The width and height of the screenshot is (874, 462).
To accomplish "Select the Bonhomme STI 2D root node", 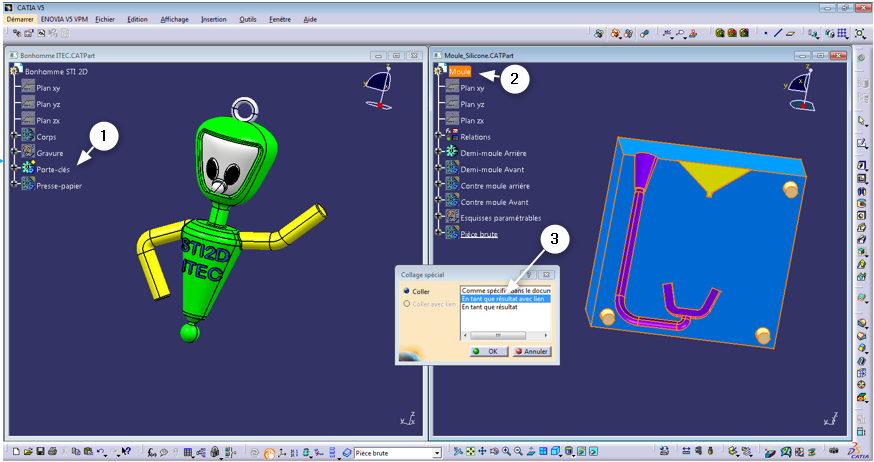I will pos(56,71).
